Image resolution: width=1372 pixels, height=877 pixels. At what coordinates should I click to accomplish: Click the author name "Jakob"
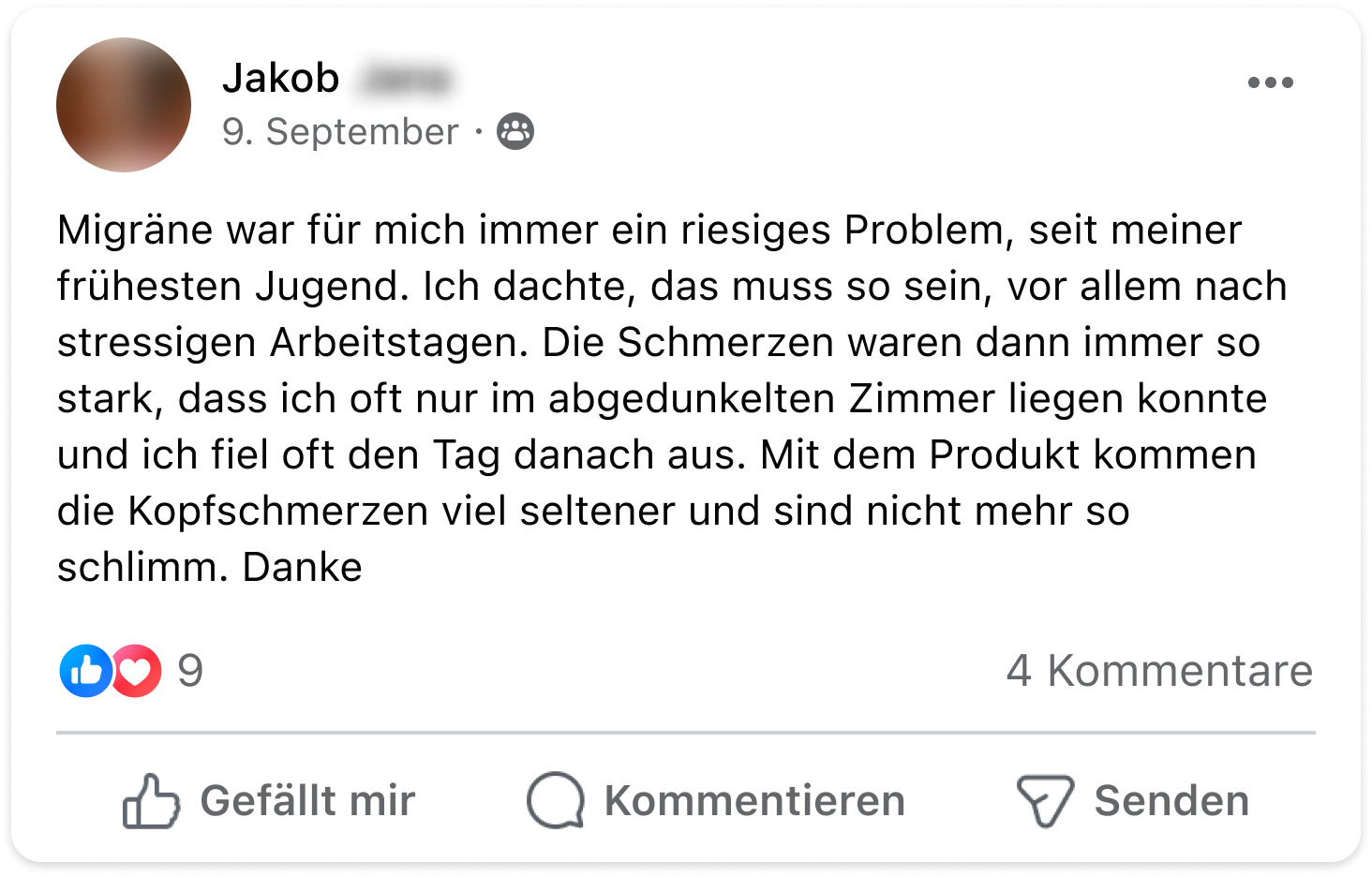point(280,79)
